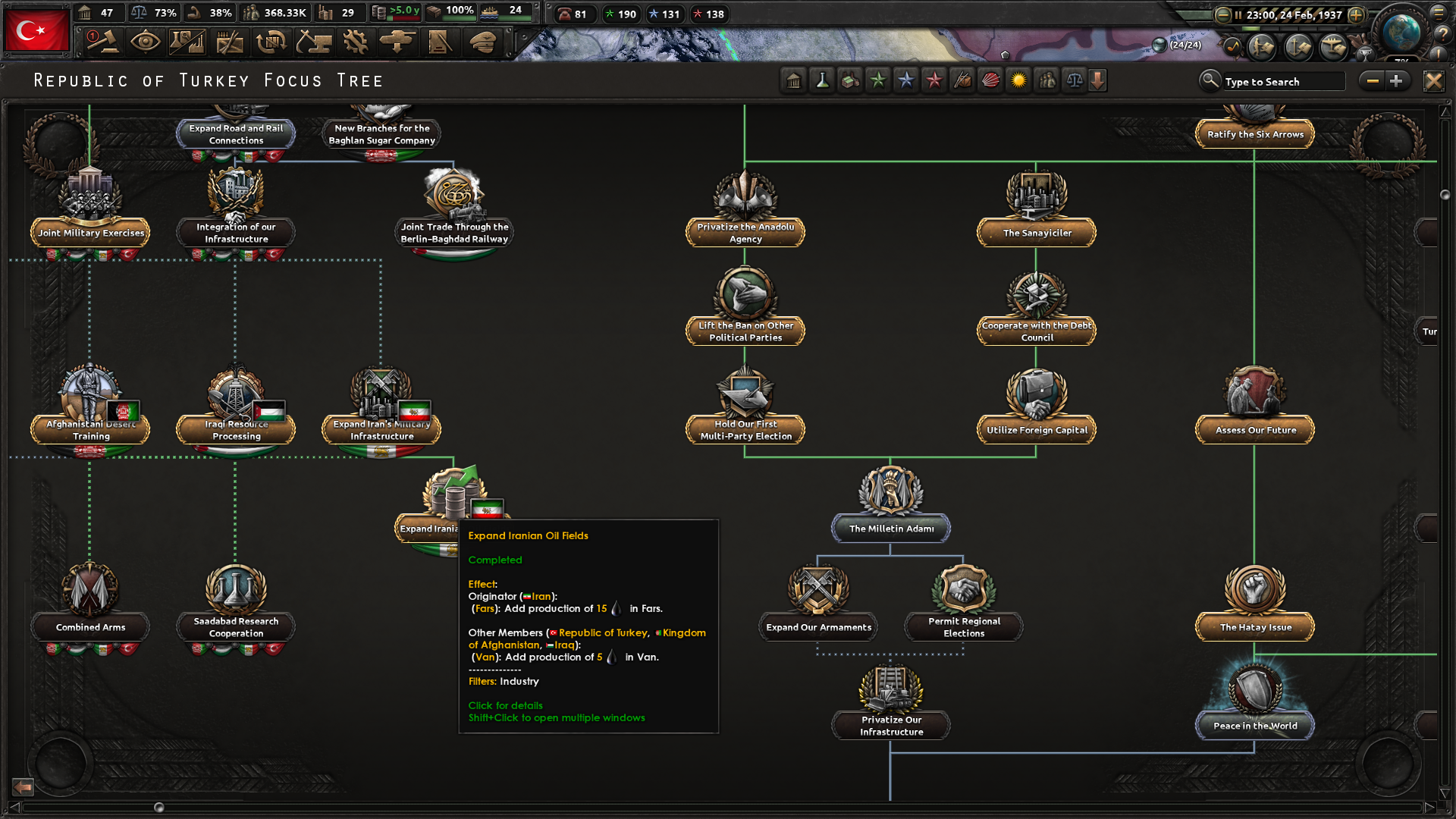This screenshot has width=1456, height=819.
Task: Click Ratify the Six Arrows focus
Action: pos(1255,134)
